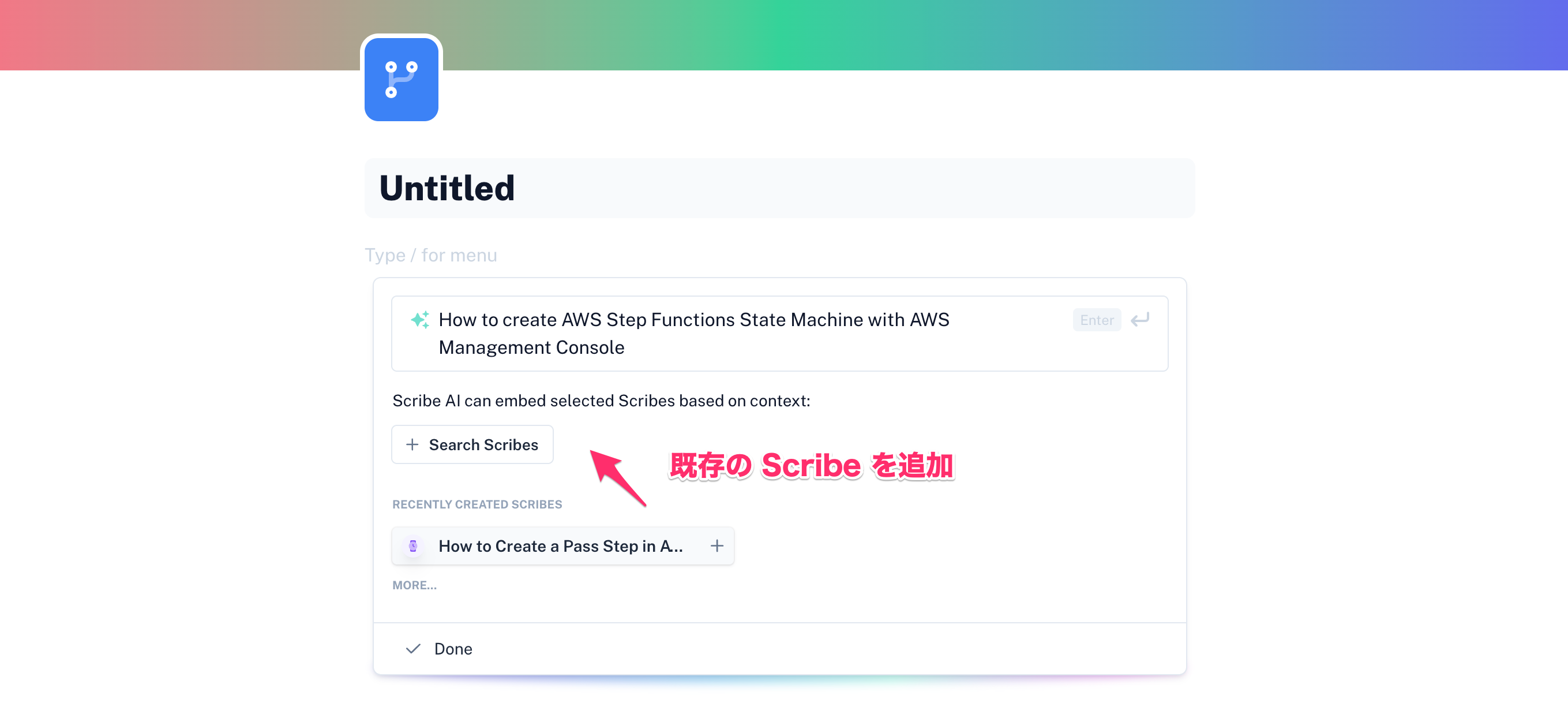Click the Enter return arrow icon
1568x718 pixels.
click(x=1139, y=320)
